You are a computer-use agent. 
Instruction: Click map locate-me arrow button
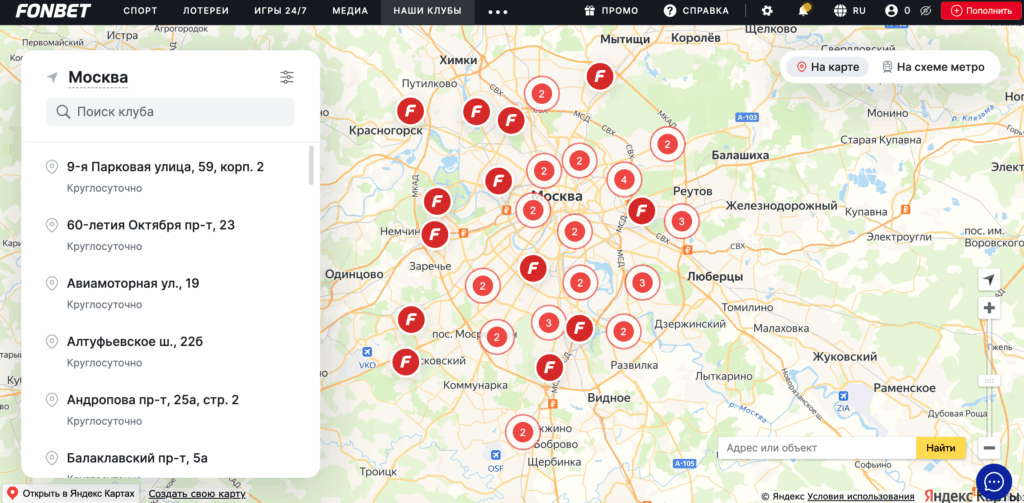click(989, 280)
